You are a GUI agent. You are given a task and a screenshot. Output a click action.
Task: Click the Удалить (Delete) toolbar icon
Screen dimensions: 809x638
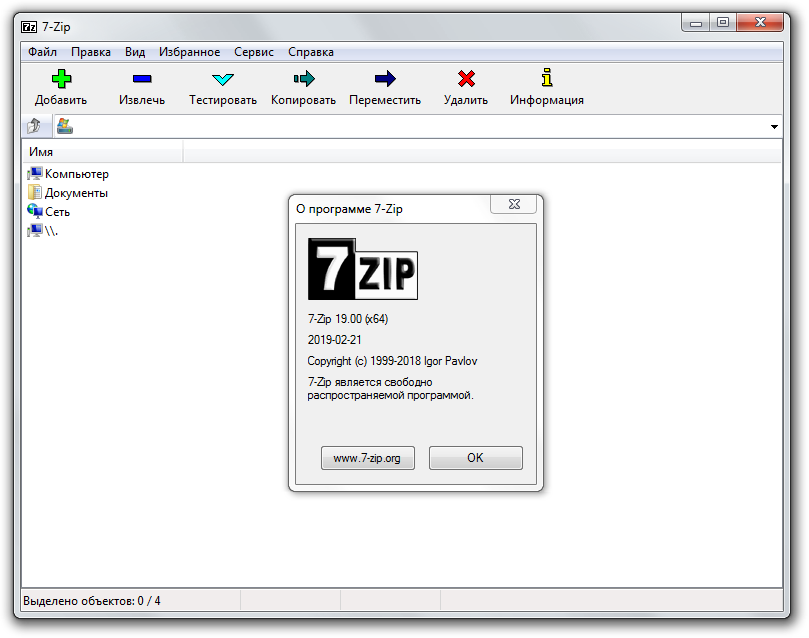[465, 77]
